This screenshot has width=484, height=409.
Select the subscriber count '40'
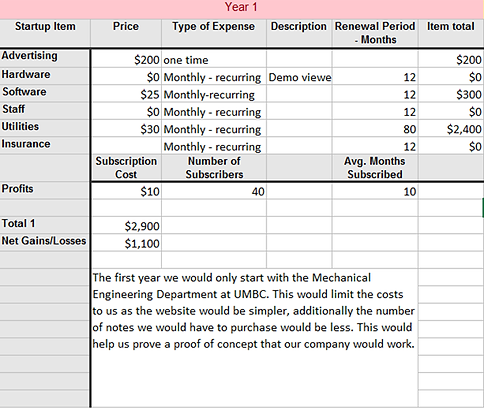[214, 191]
